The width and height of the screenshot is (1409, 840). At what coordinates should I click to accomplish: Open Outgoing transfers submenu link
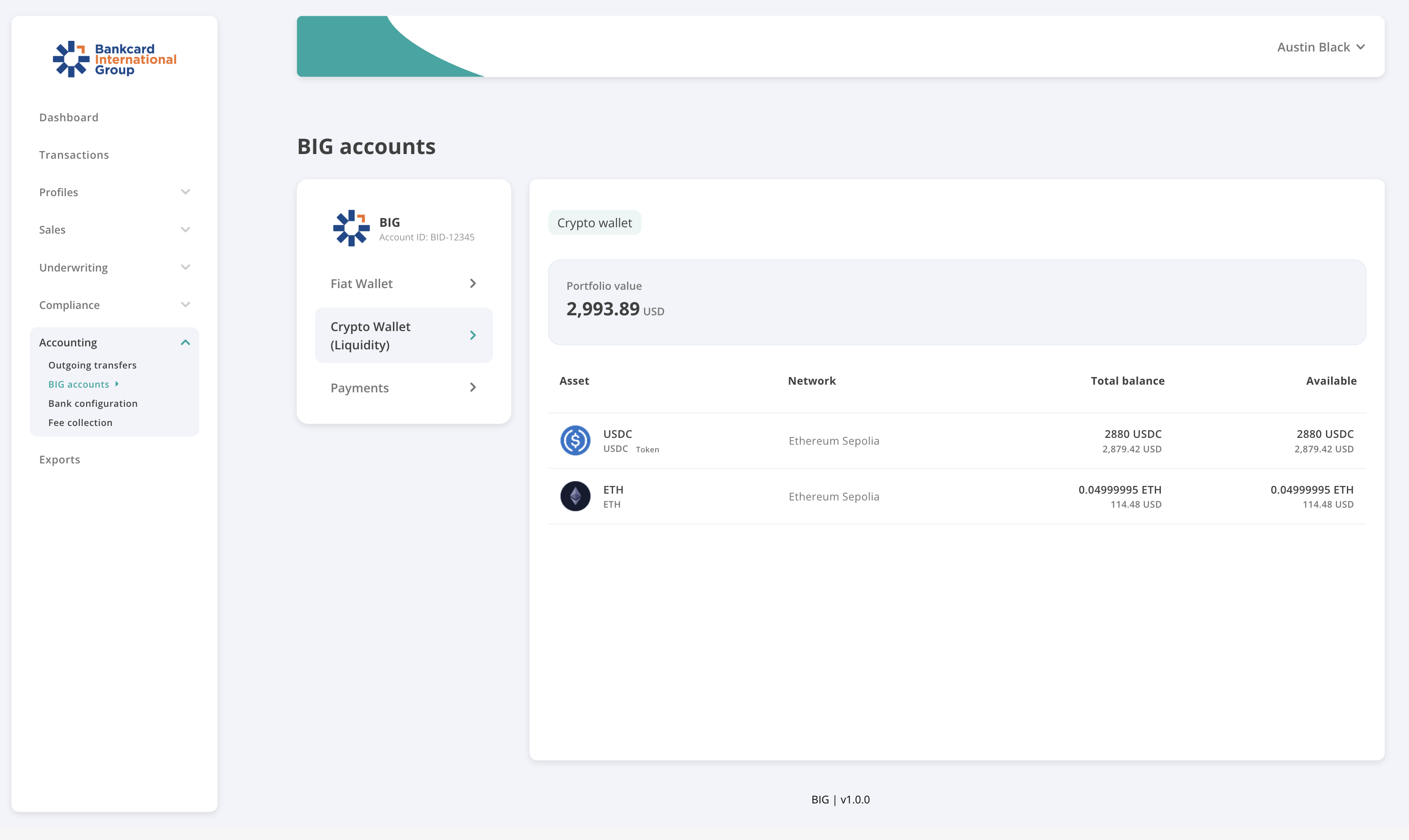tap(92, 365)
